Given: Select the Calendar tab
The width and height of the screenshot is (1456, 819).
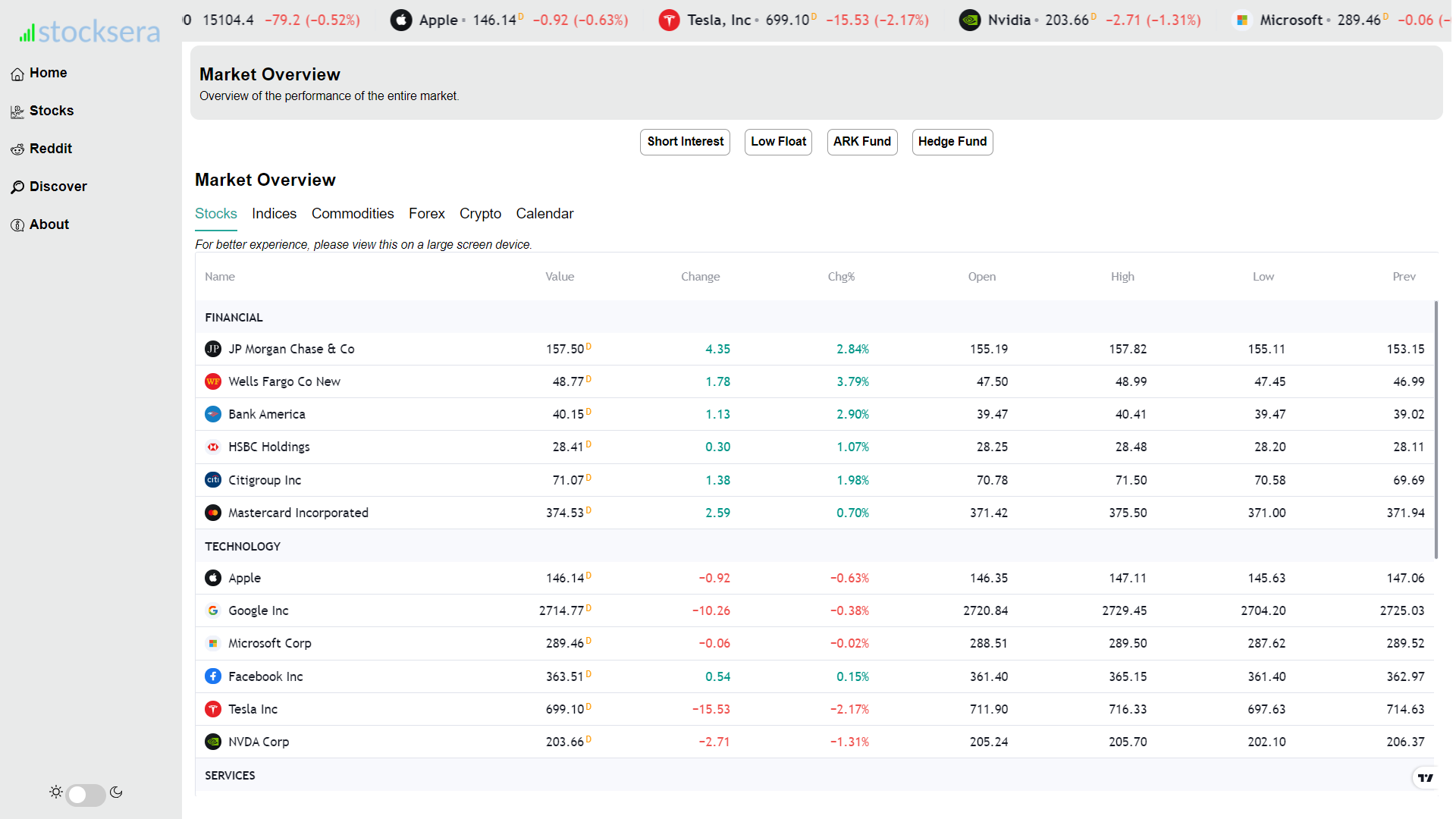Looking at the screenshot, I should coord(544,214).
